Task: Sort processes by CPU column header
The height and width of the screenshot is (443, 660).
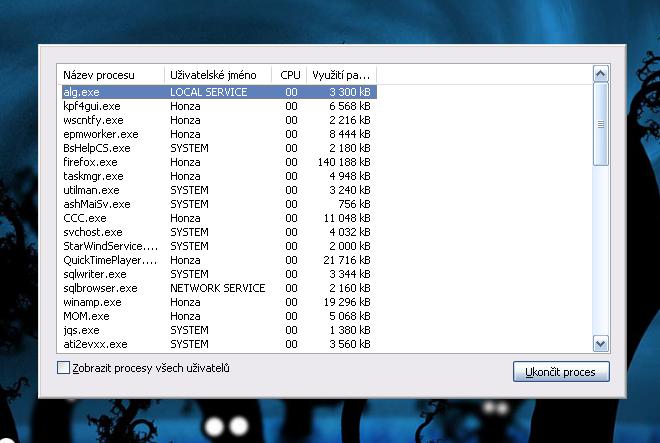Action: [289, 75]
